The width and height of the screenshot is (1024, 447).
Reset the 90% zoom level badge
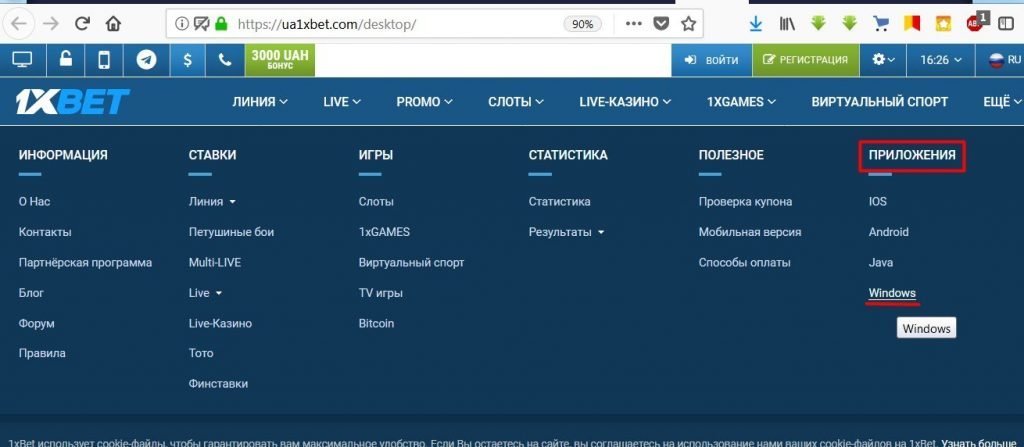pos(582,24)
